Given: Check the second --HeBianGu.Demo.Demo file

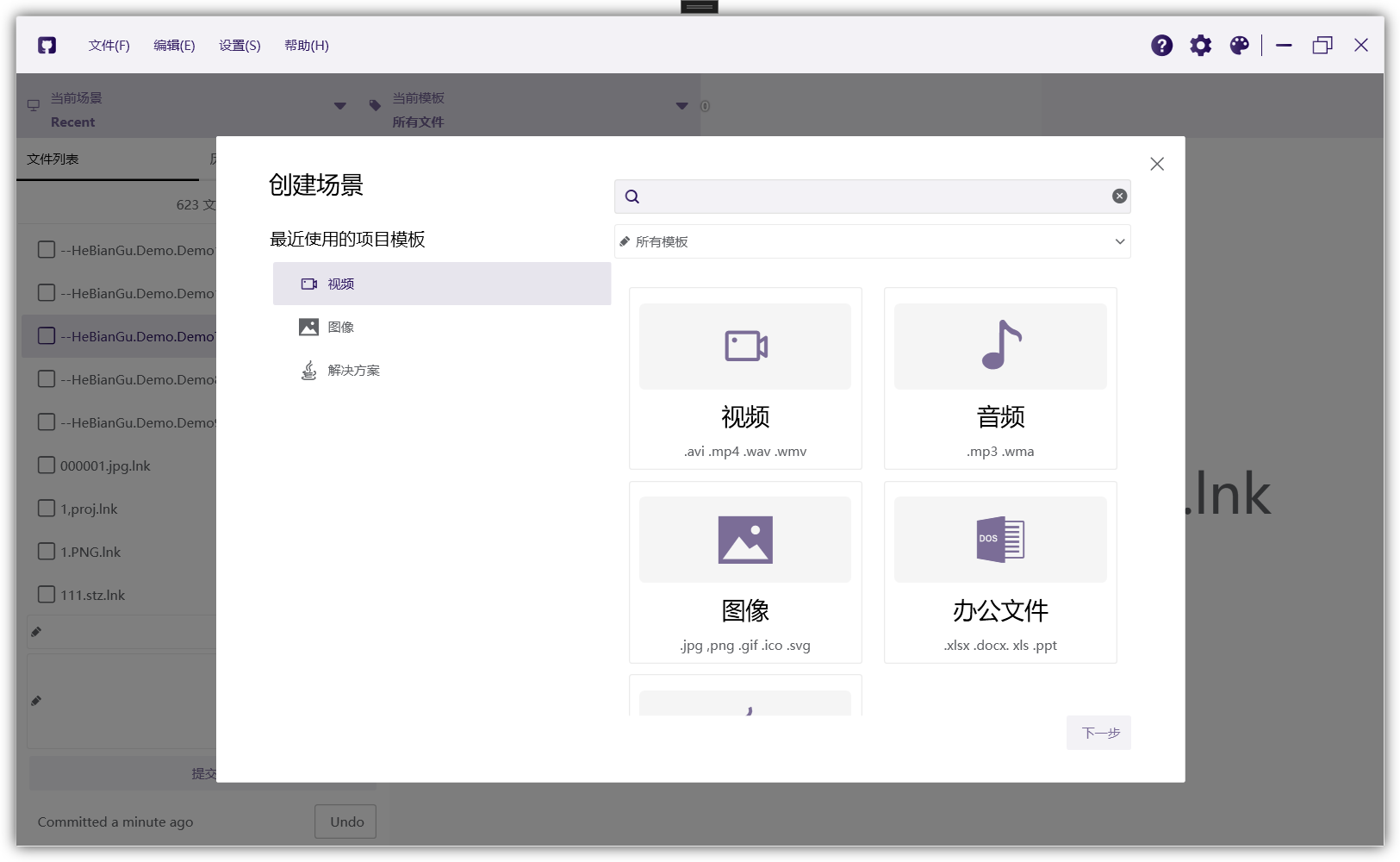Looking at the screenshot, I should [x=47, y=293].
